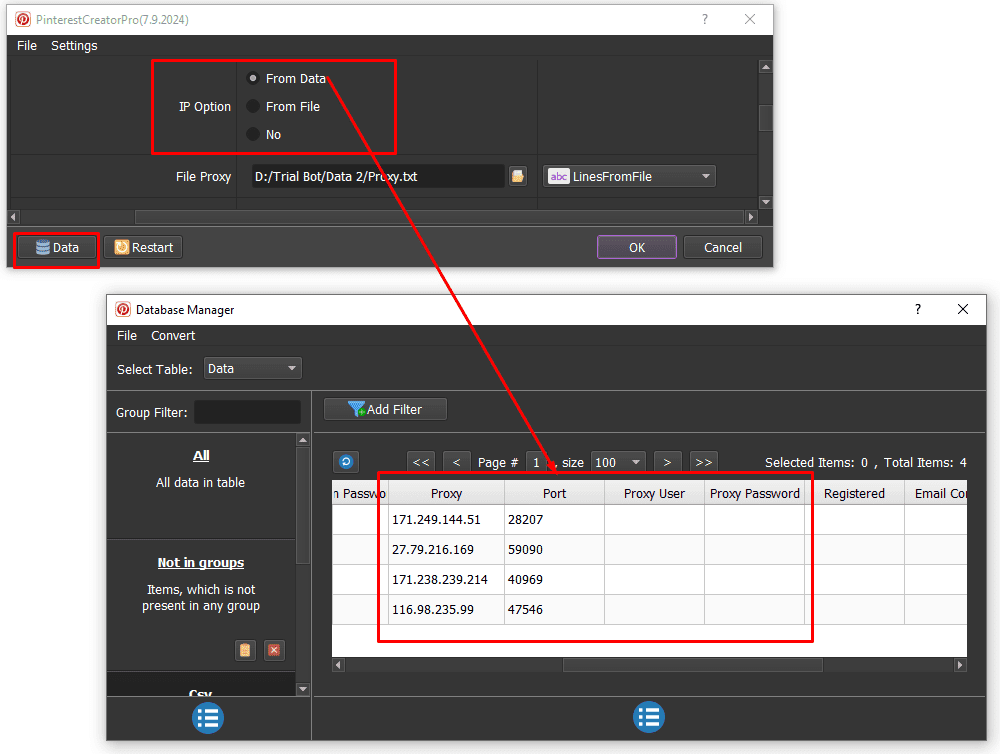Select proxy cell 171.249.144.51
Viewport: 1000px width, 754px height.
click(x=446, y=519)
